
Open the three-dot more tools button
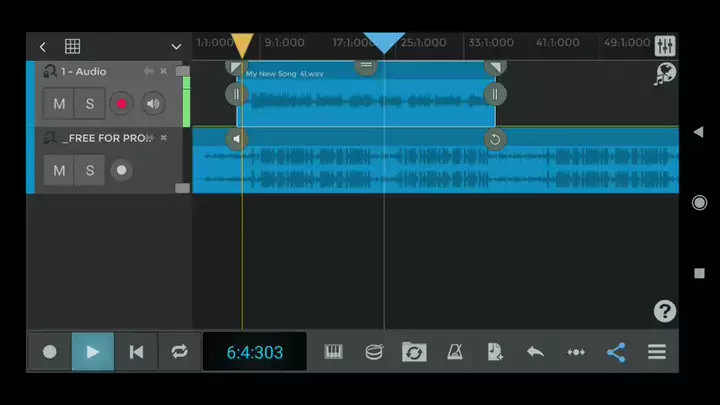coord(576,352)
